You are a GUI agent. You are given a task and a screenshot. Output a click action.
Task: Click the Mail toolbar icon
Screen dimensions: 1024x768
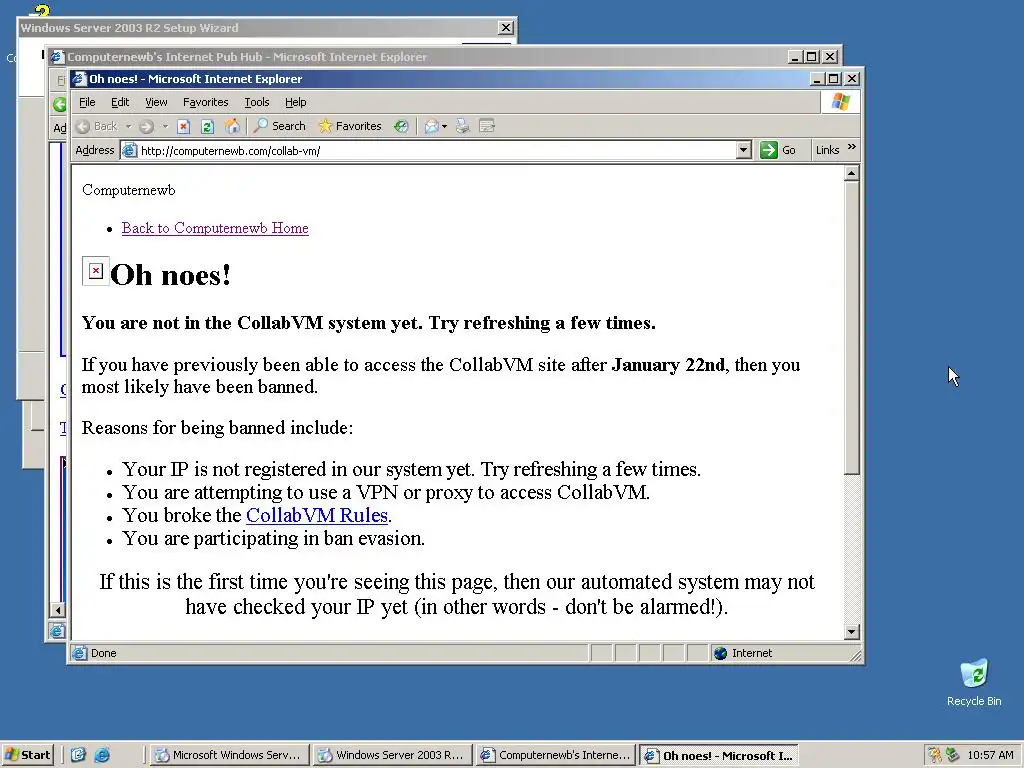(431, 126)
